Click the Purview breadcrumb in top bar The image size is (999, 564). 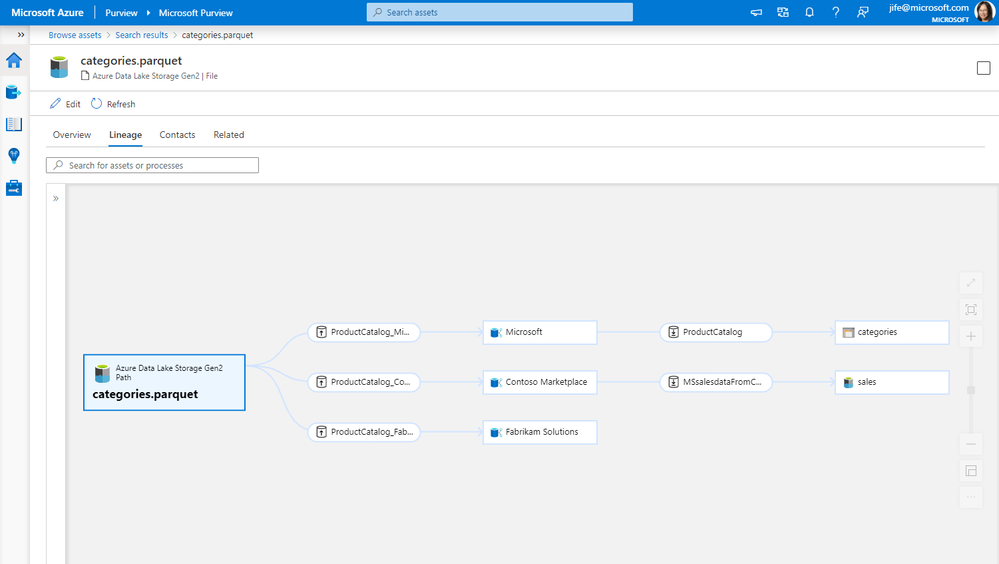pos(121,13)
